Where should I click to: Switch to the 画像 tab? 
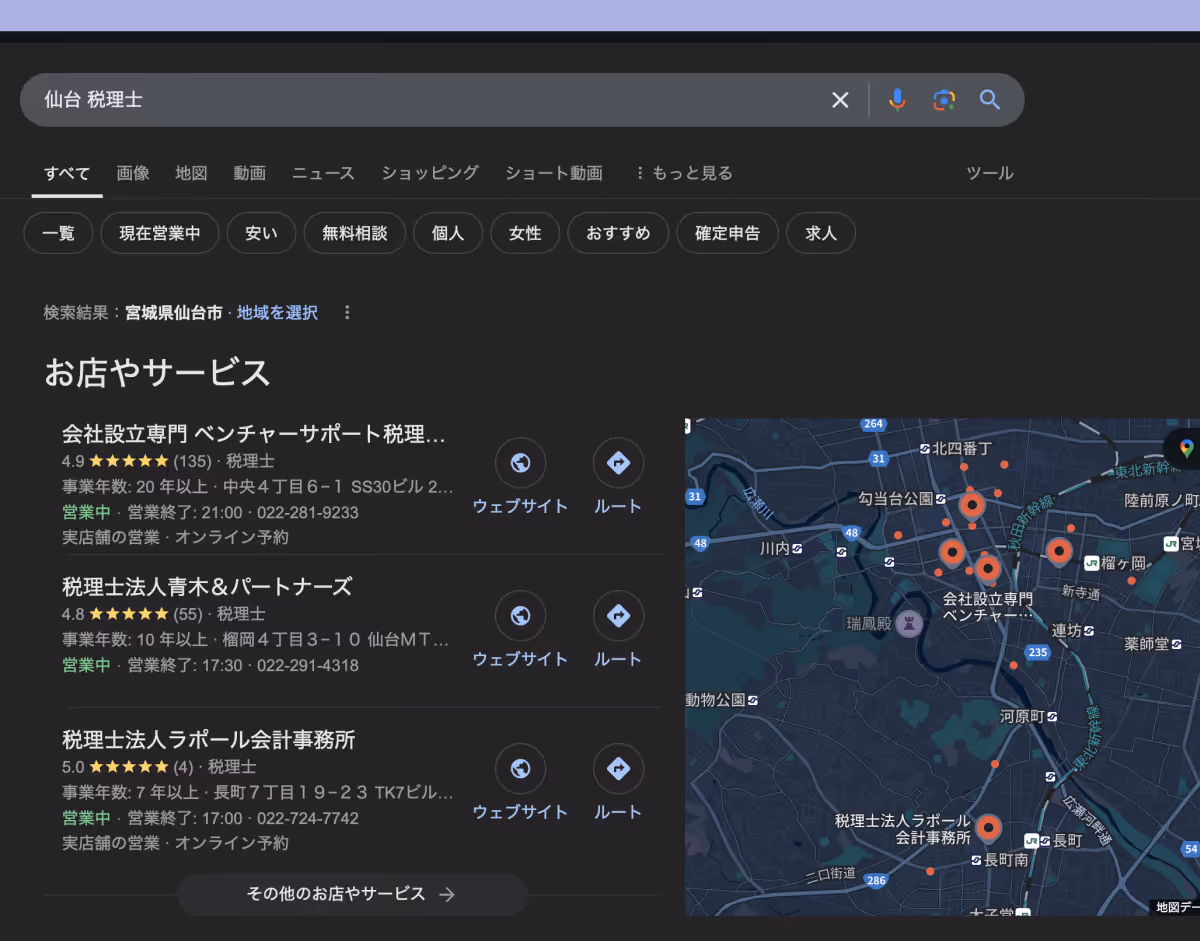(133, 173)
